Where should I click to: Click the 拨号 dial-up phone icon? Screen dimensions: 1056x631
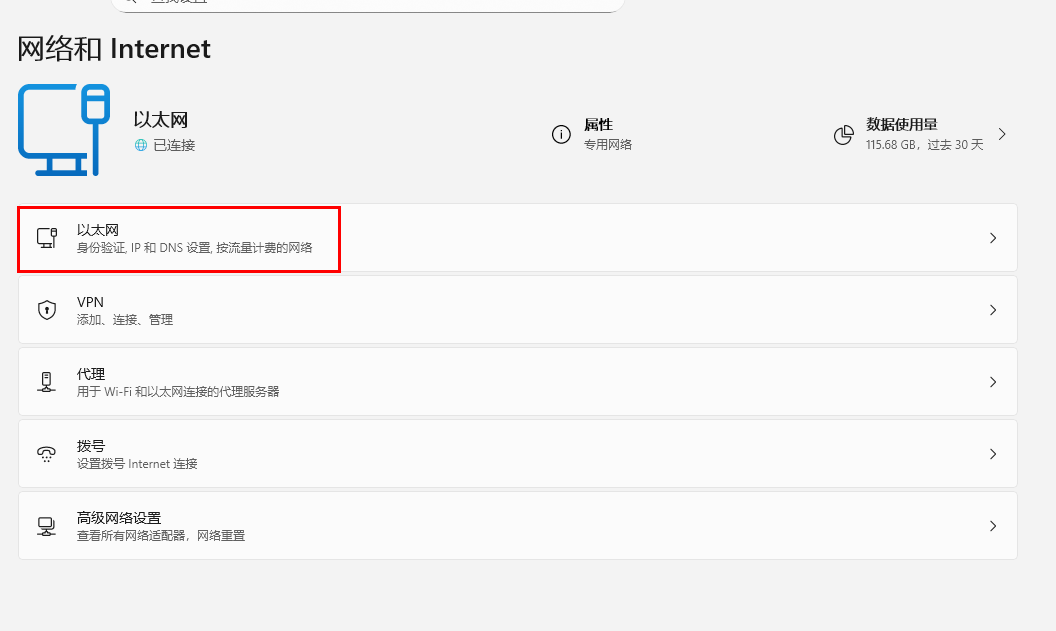pyautogui.click(x=46, y=453)
